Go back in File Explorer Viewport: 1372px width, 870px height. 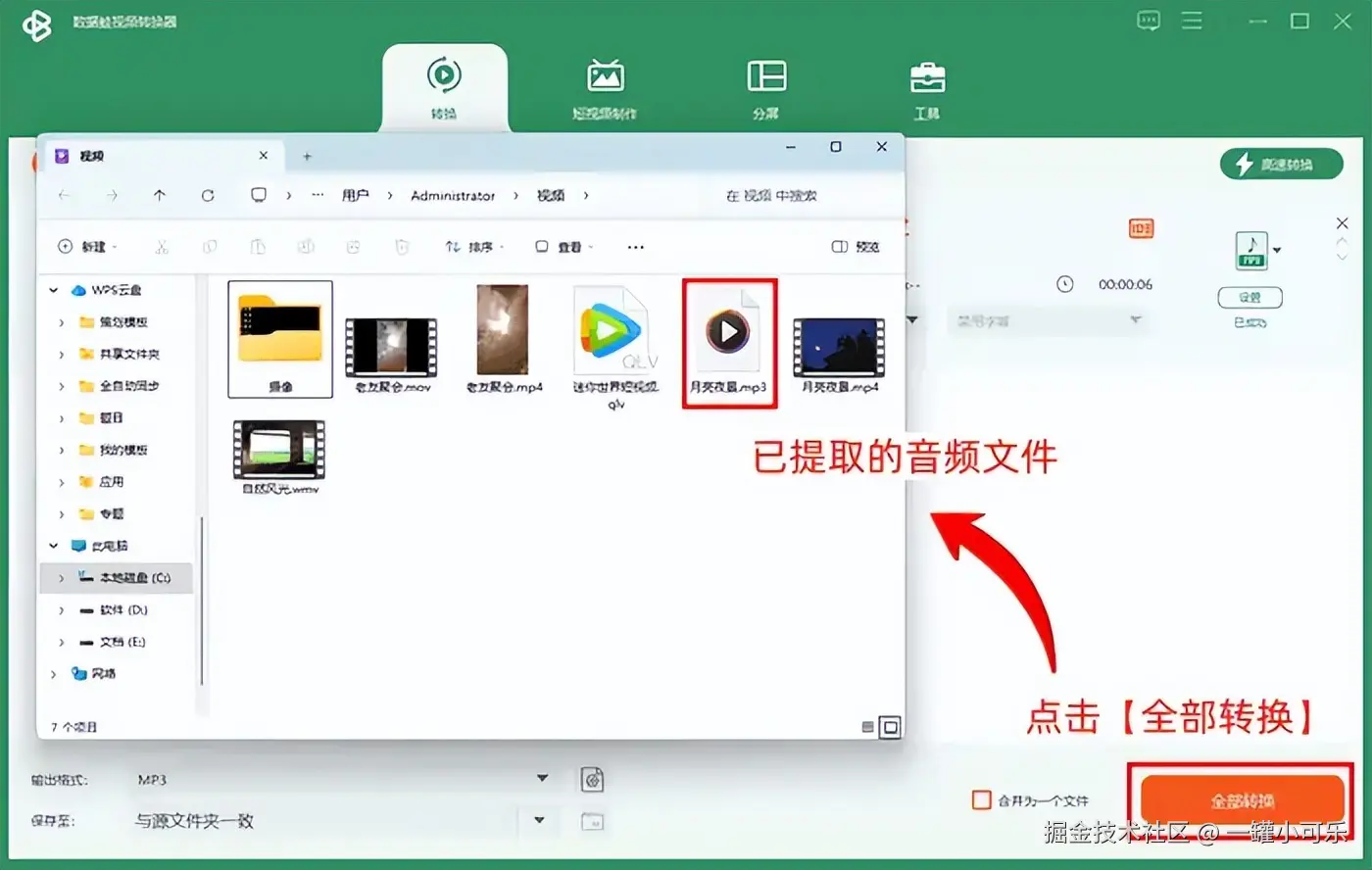[65, 195]
